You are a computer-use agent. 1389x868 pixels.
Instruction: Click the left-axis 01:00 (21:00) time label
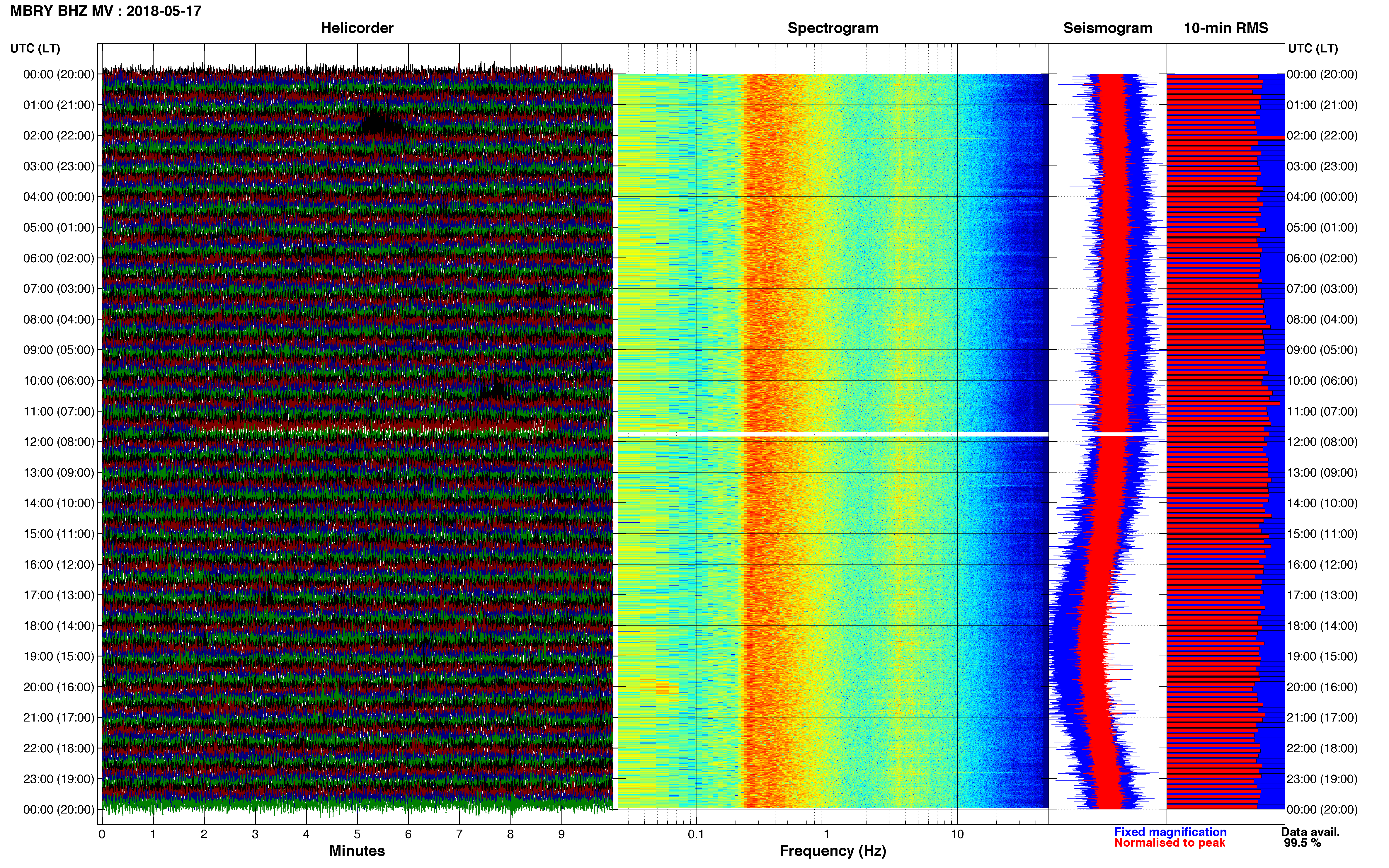(x=59, y=105)
